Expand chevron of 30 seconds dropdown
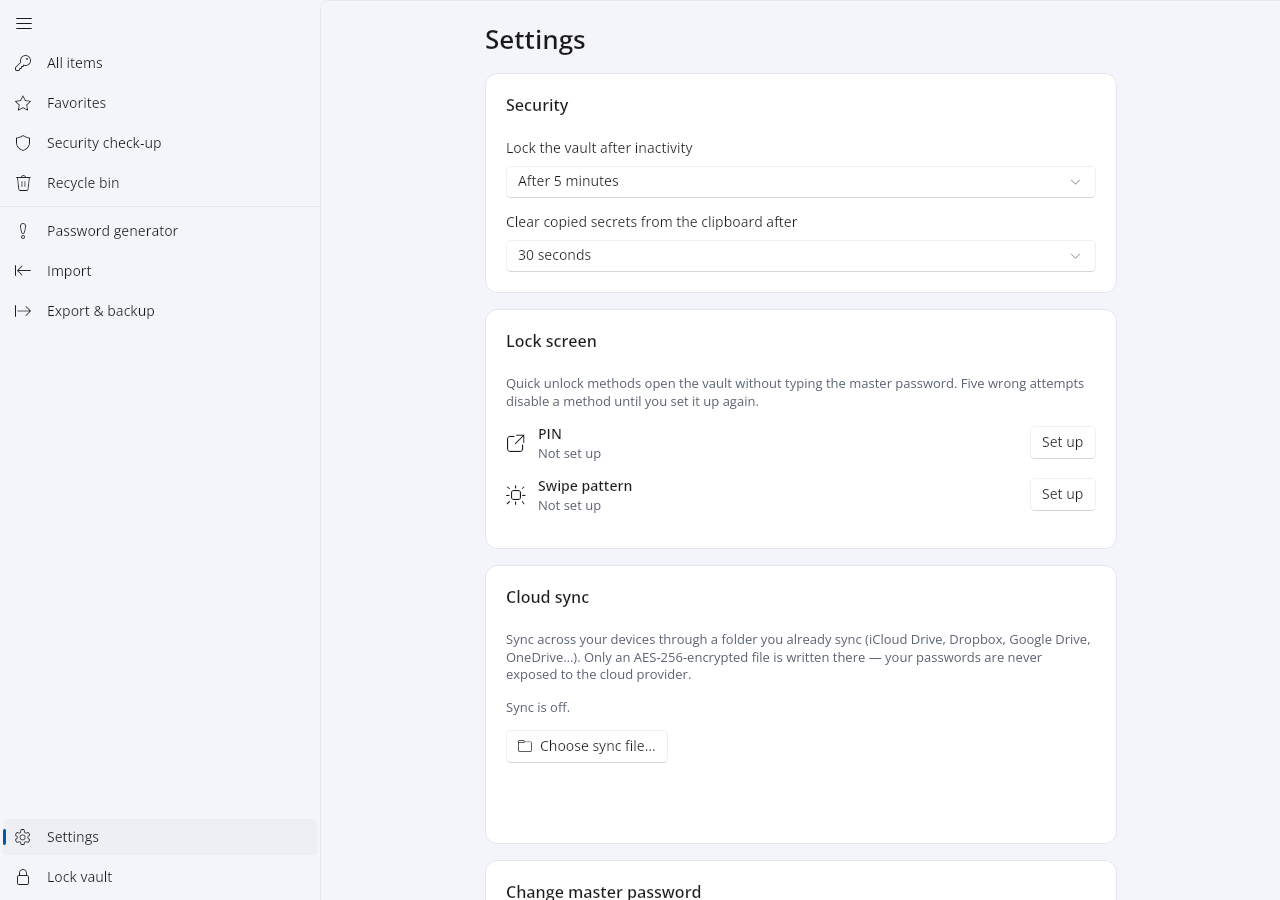The height and width of the screenshot is (900, 1280). point(1076,256)
